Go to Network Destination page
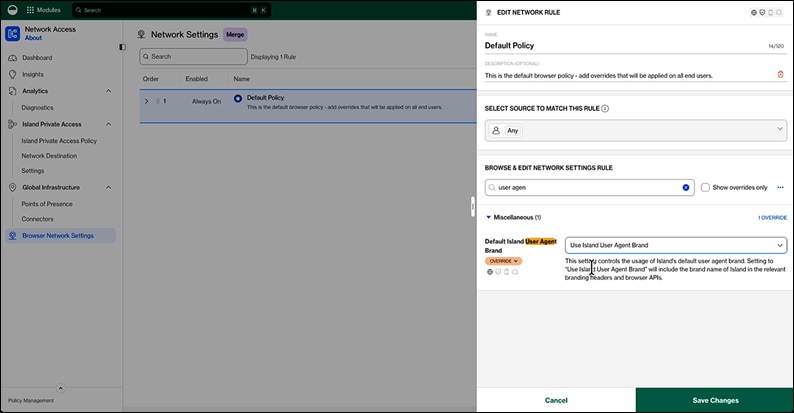Viewport: 794px width, 413px height. pos(49,156)
